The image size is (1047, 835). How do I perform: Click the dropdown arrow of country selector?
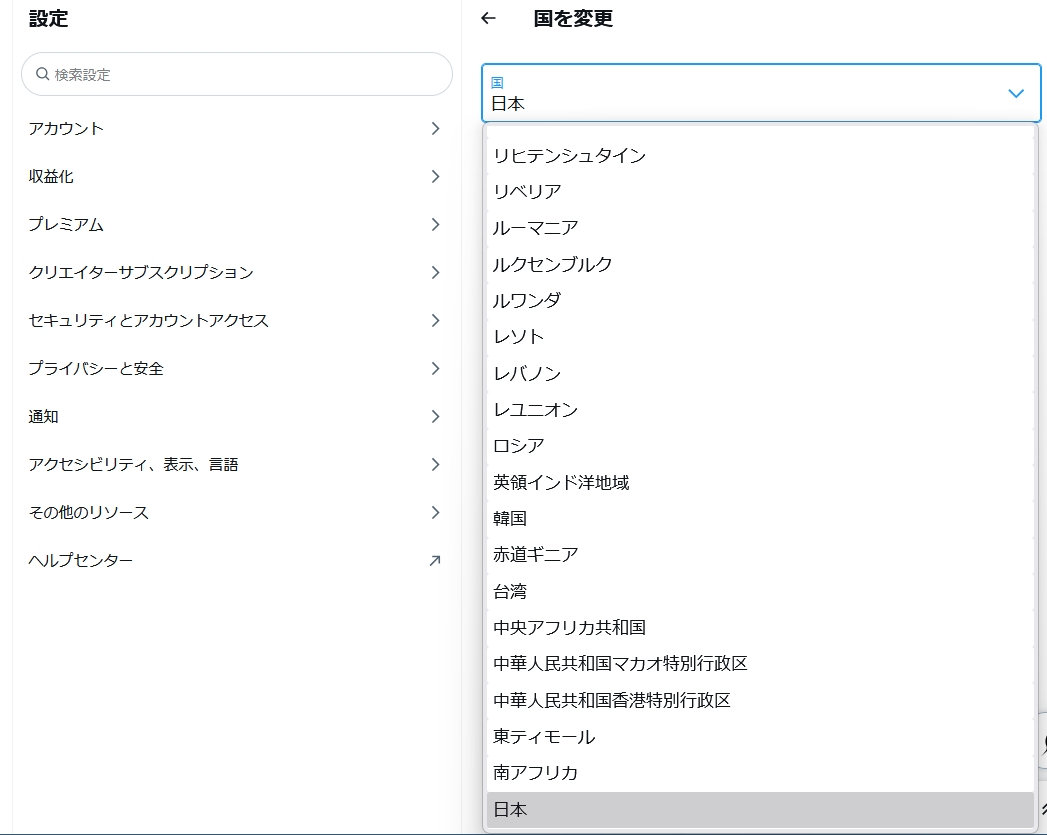click(1016, 93)
